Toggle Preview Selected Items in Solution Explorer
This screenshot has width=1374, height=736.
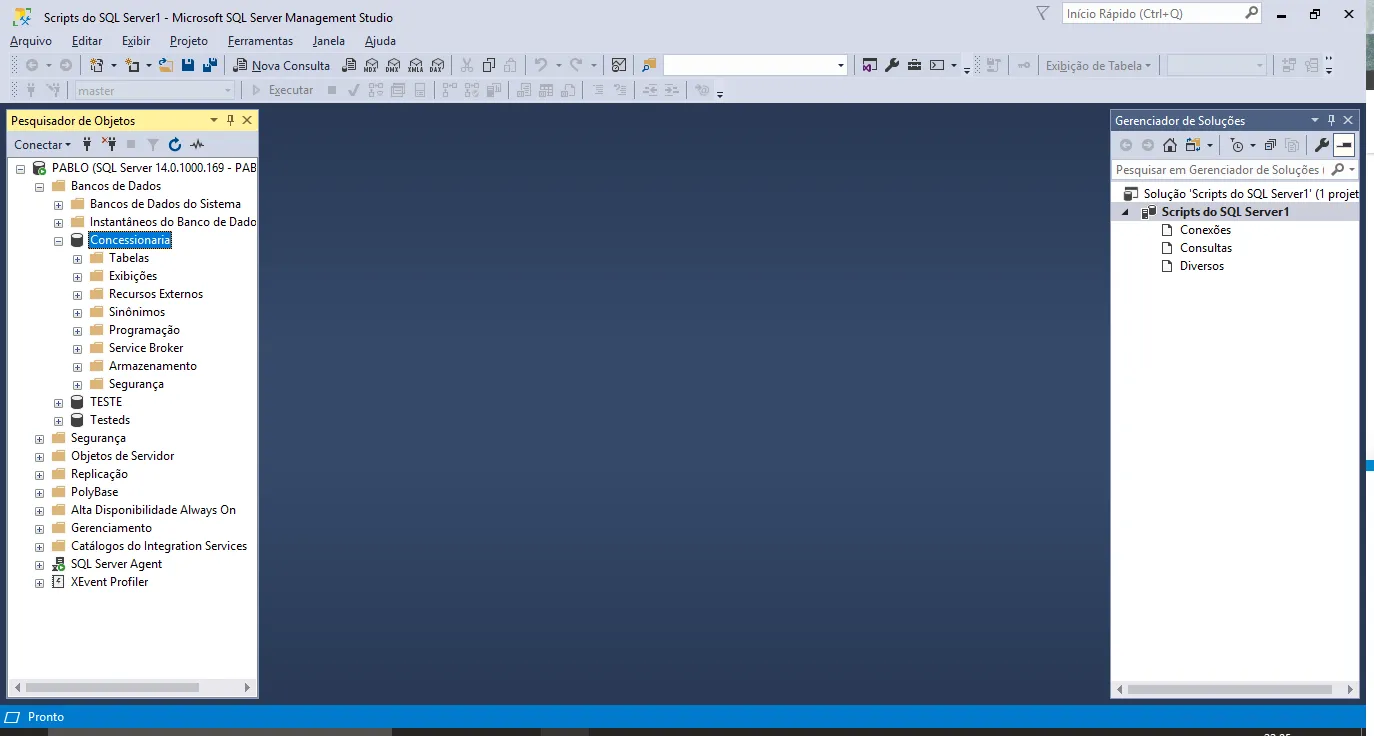coord(1343,145)
